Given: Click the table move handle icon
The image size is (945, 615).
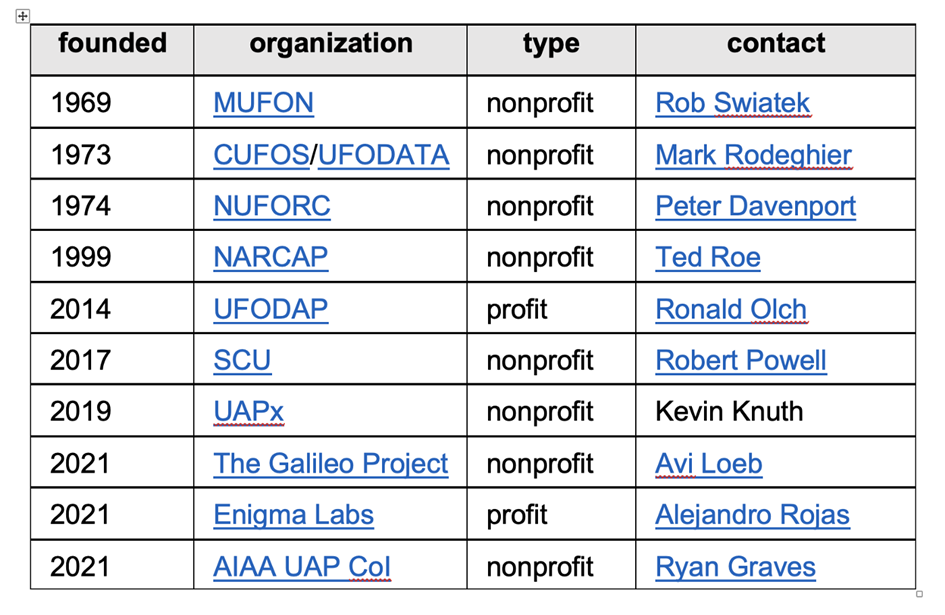Looking at the screenshot, I should tap(22, 16).
